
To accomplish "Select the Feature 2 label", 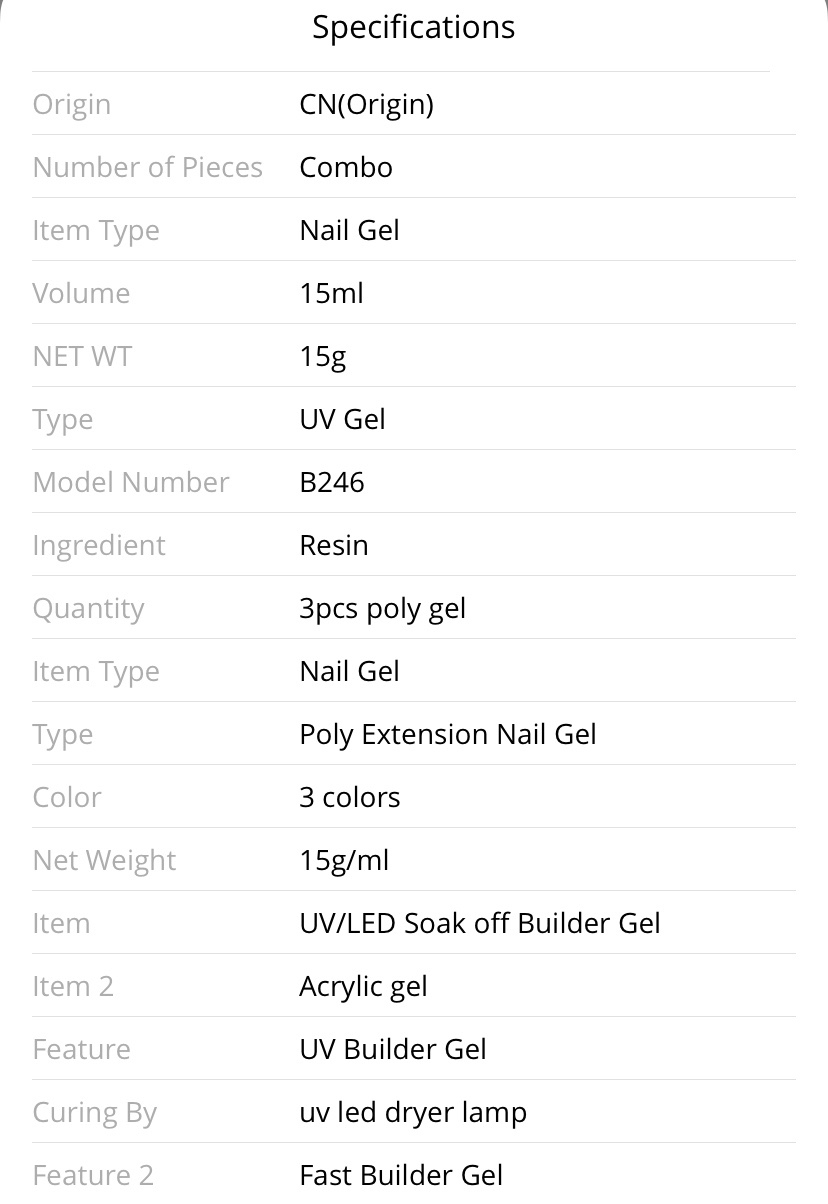I will click(x=93, y=1175).
